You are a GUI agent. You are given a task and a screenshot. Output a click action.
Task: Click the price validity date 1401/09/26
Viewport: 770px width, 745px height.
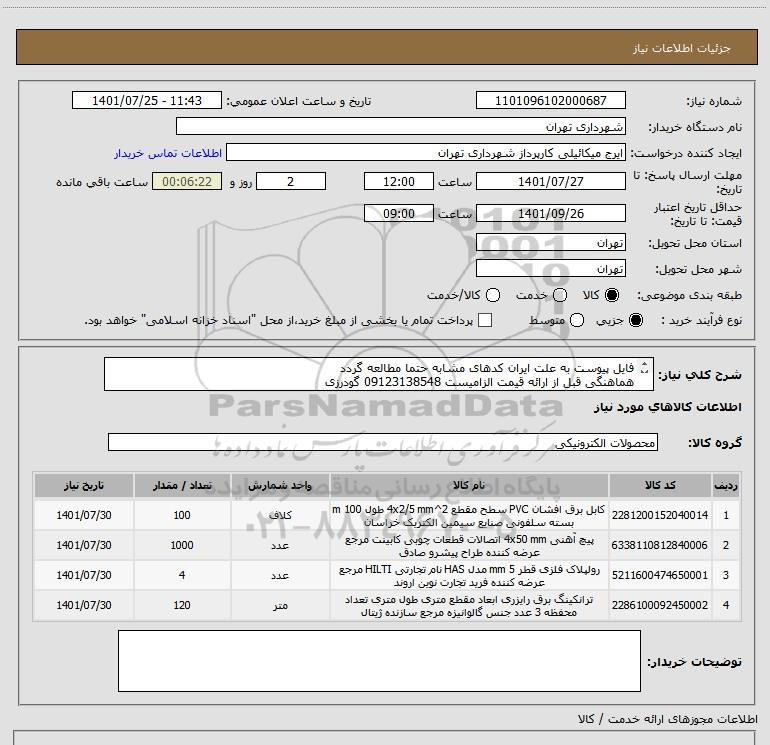click(x=550, y=213)
